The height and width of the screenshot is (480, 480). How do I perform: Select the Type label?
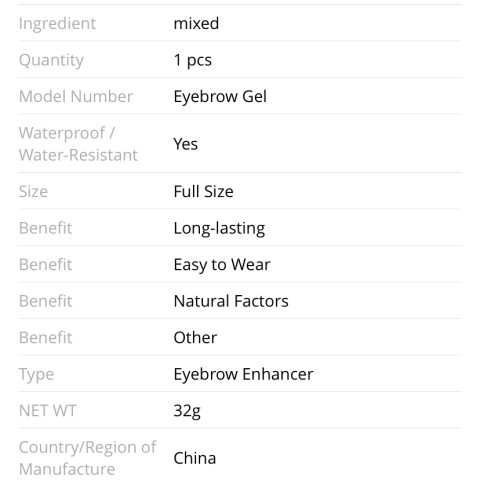36,375
